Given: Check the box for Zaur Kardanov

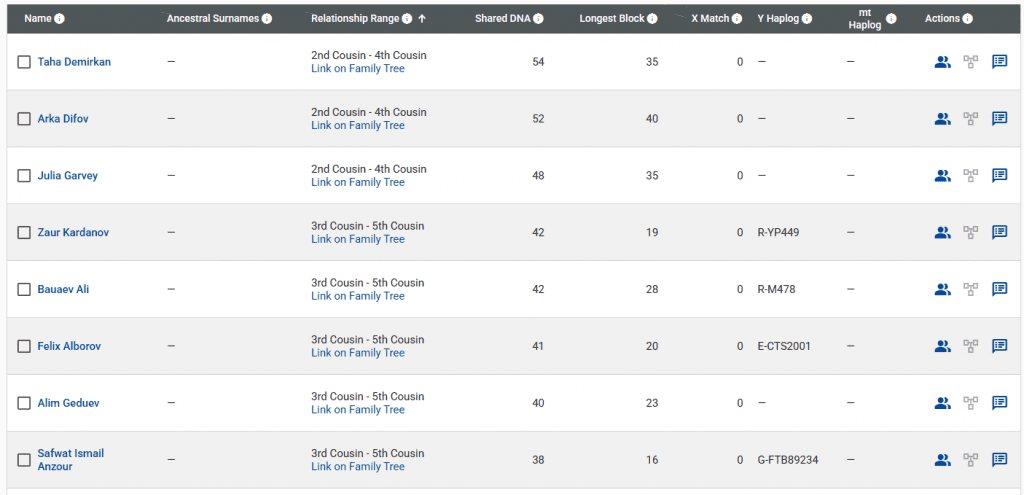Looking at the screenshot, I should [24, 233].
